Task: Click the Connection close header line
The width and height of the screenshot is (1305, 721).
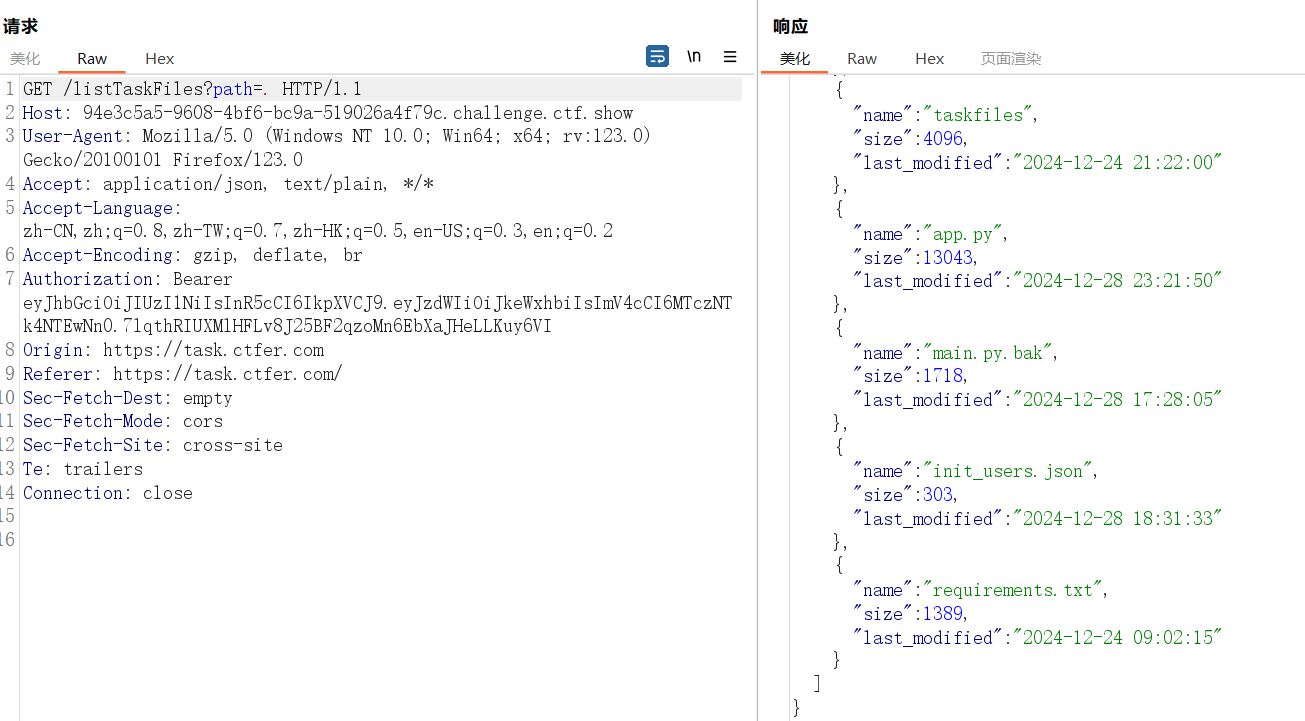Action: pos(108,493)
